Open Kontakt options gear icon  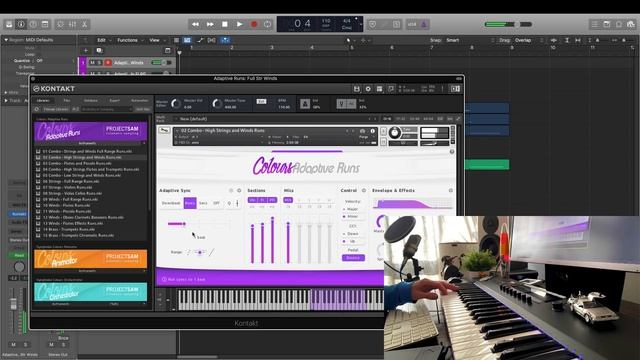pos(368,89)
